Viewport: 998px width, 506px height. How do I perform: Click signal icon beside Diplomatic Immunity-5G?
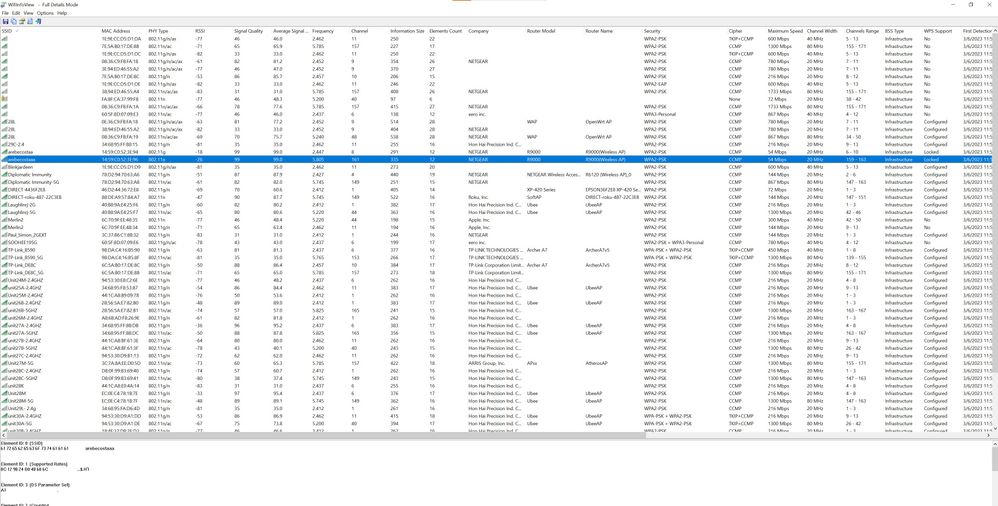[4, 182]
